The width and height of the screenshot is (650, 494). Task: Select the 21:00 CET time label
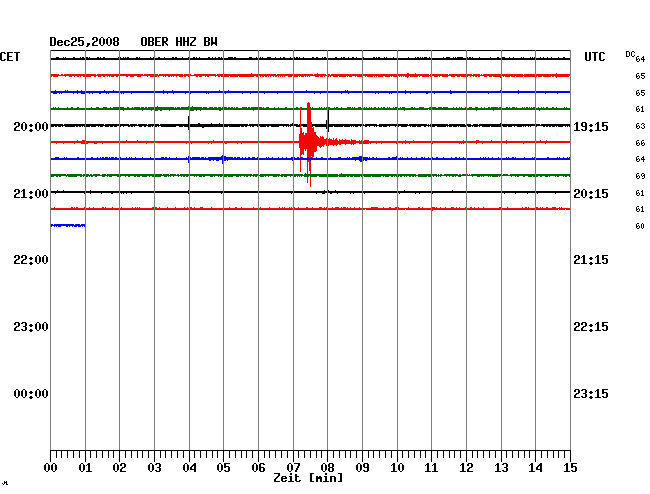tap(31, 194)
